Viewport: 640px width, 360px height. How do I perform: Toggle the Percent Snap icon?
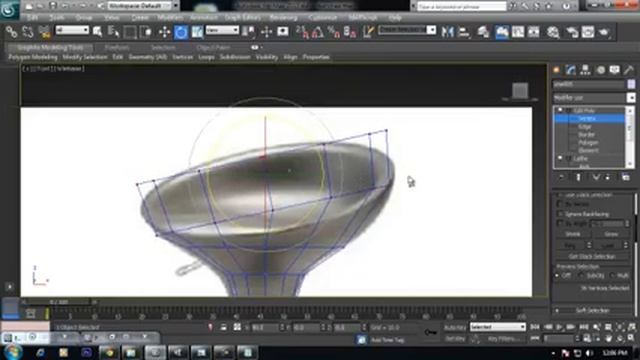coord(334,32)
